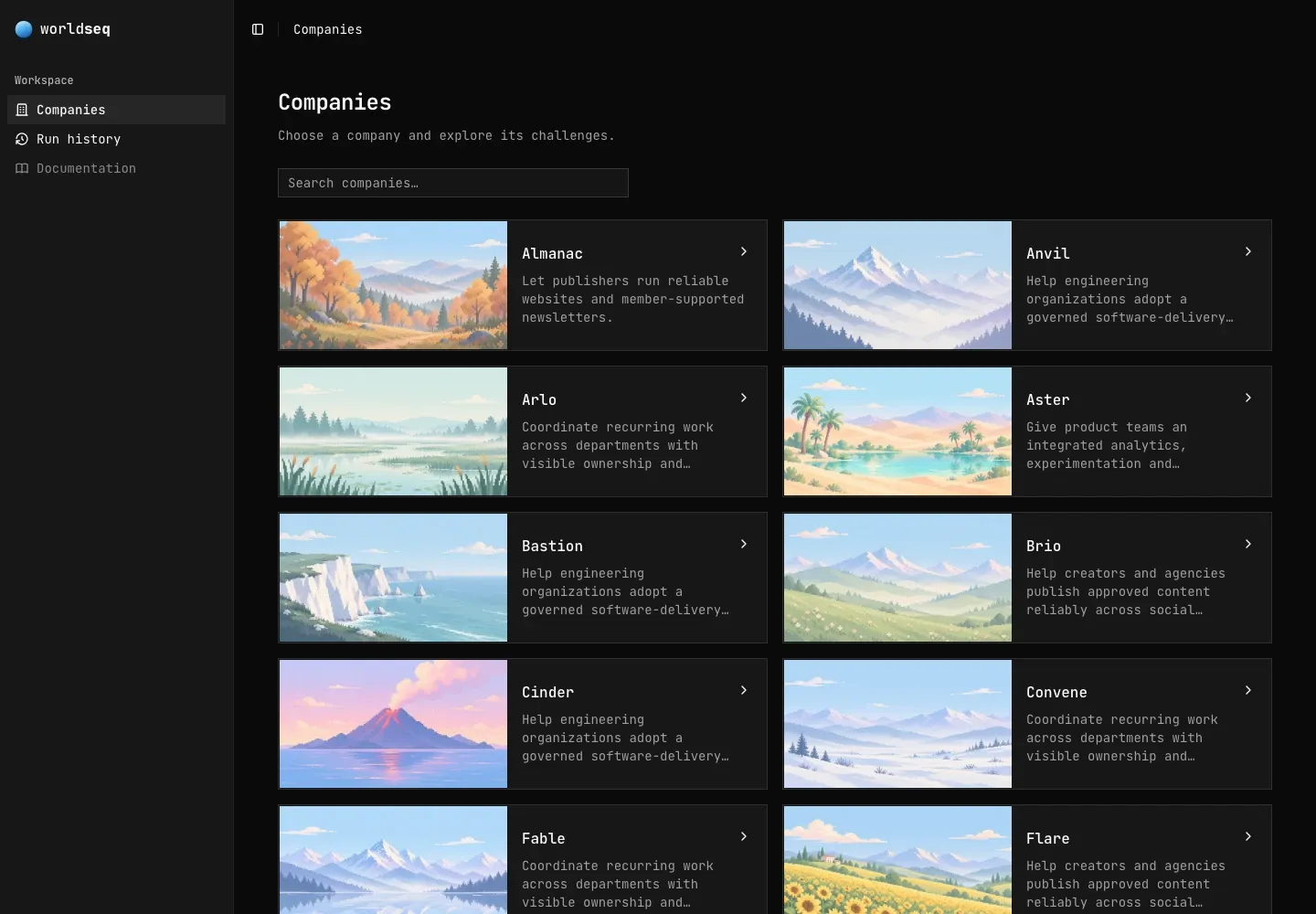Toggle the sidebar panel icon

(258, 29)
